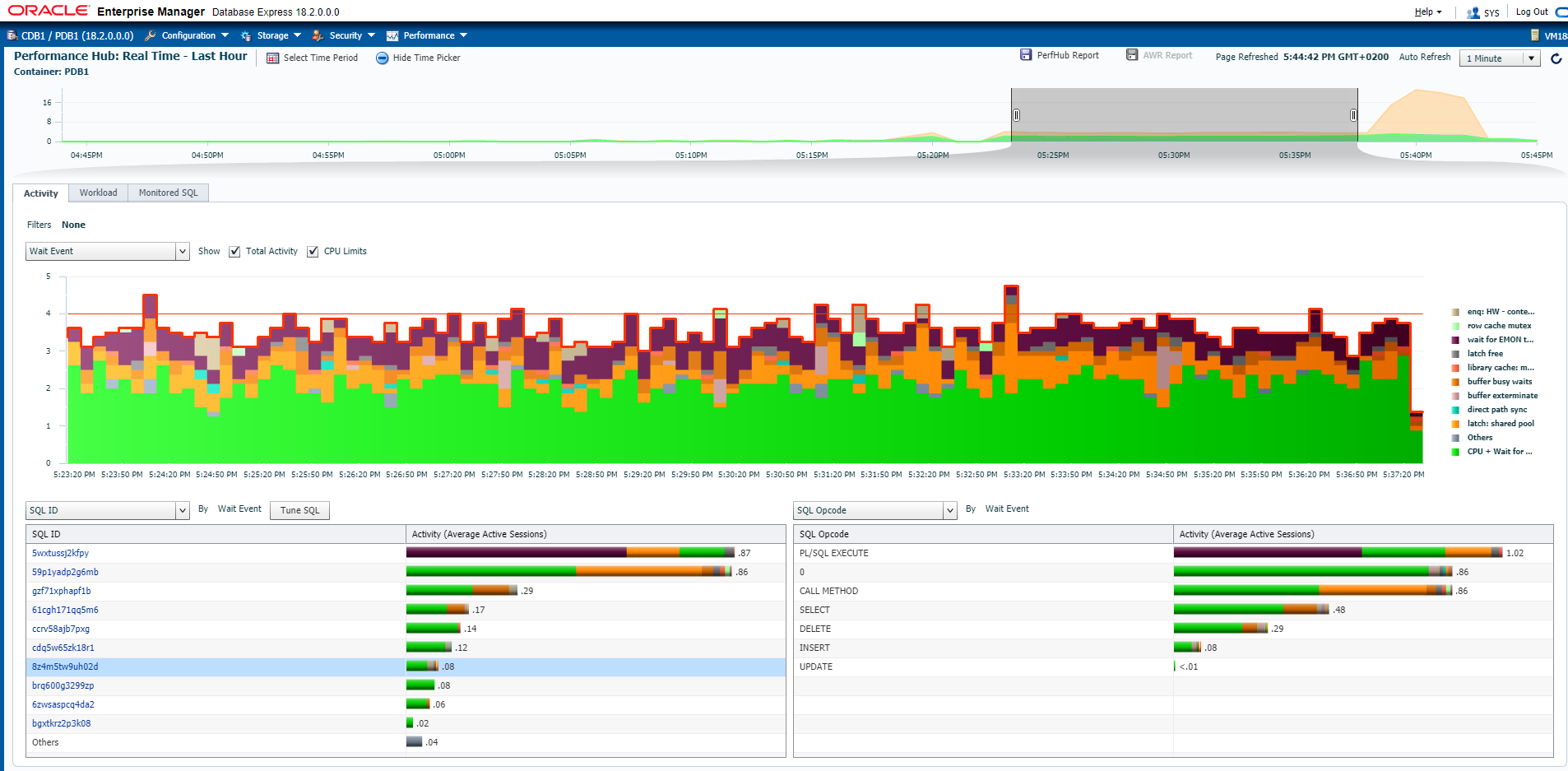The image size is (1568, 771).
Task: Click the Select Time Period calendar icon
Action: point(273,58)
